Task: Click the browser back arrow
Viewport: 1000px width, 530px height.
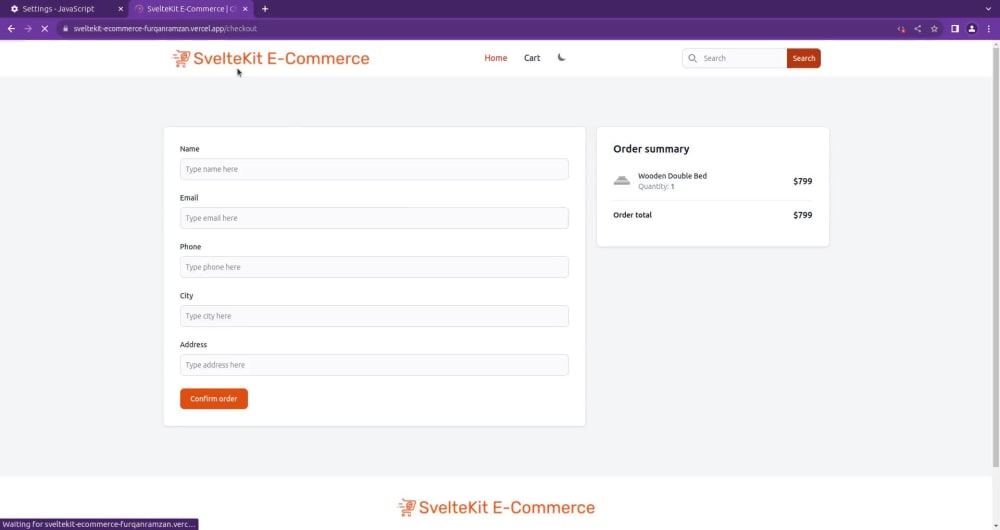Action: (11, 29)
